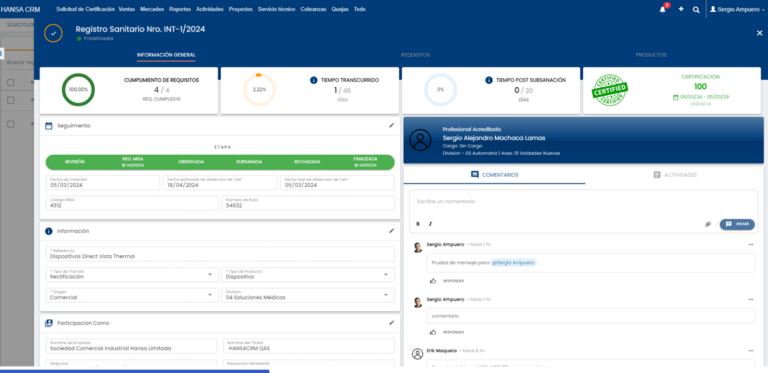
Task: Open options menu for 'Prueba de mensaje' comment
Action: tap(751, 244)
